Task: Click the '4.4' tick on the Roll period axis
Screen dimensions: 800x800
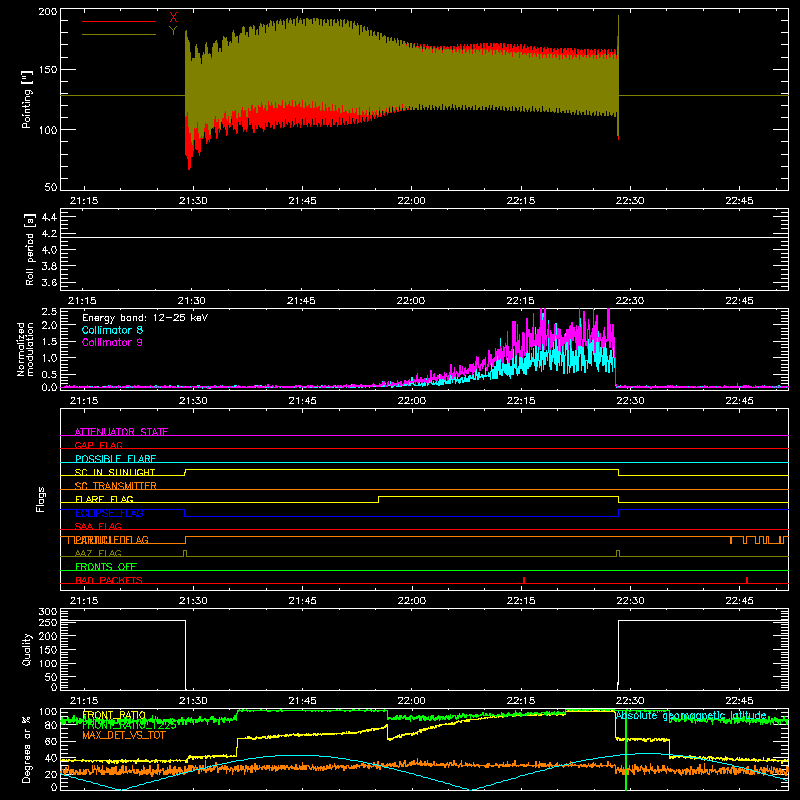Action: pos(49,217)
